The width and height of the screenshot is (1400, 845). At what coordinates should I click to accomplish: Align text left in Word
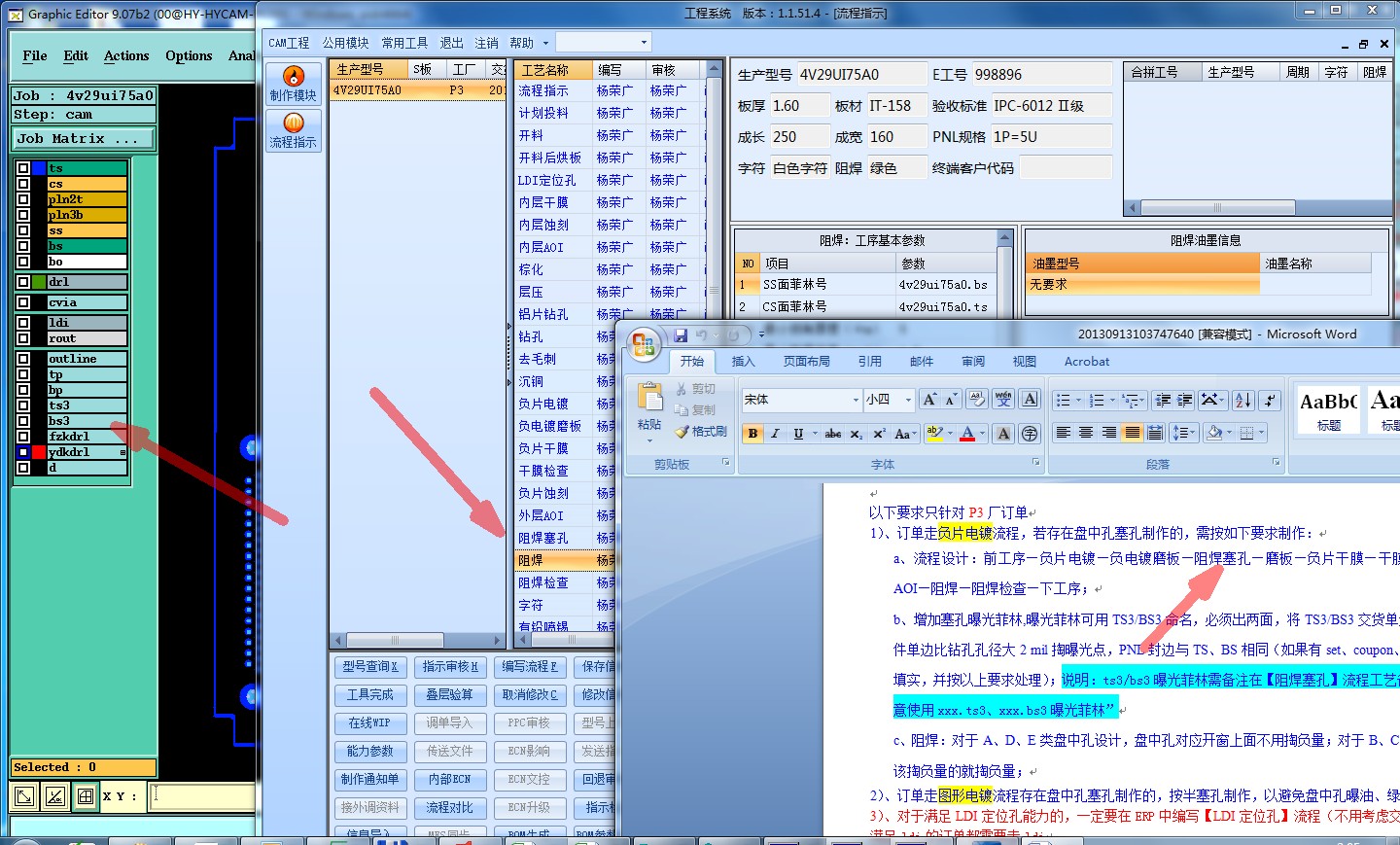(1063, 433)
